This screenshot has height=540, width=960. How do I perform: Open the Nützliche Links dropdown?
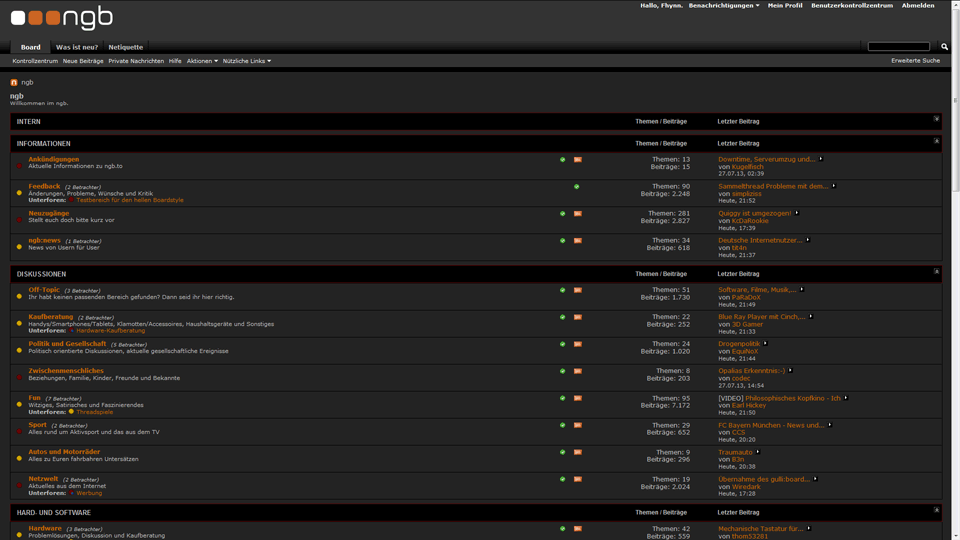(x=246, y=61)
